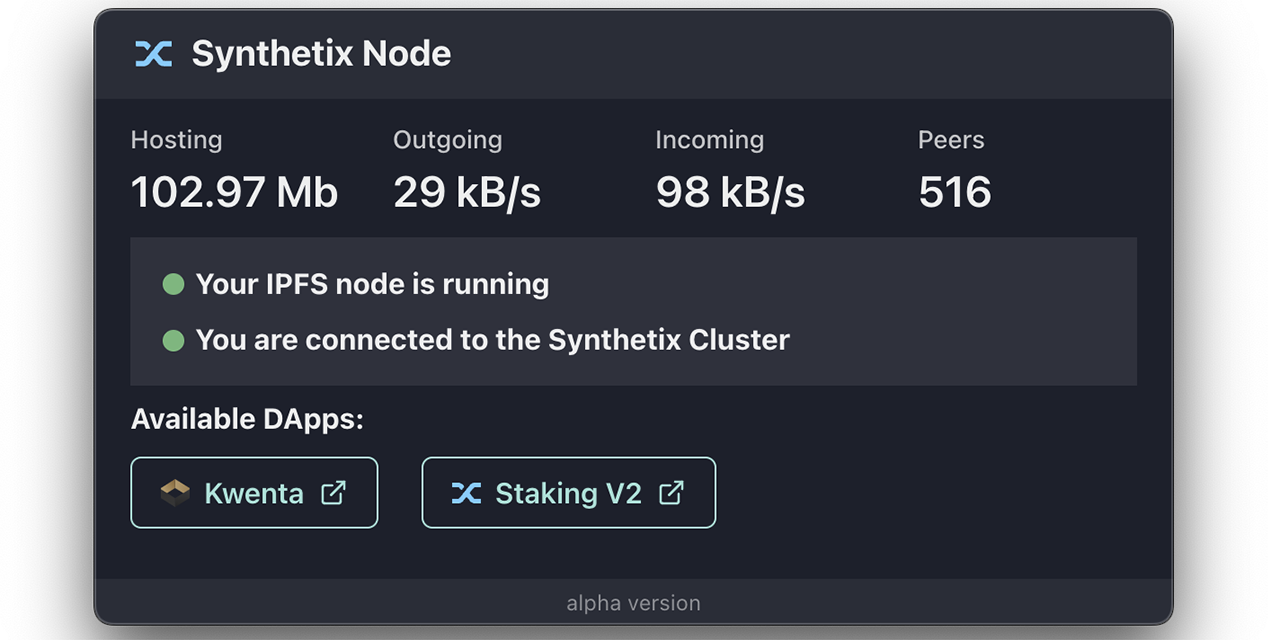Click the Synthetix icon inside the Staking V2 button
The height and width of the screenshot is (640, 1280).
pyautogui.click(x=468, y=492)
